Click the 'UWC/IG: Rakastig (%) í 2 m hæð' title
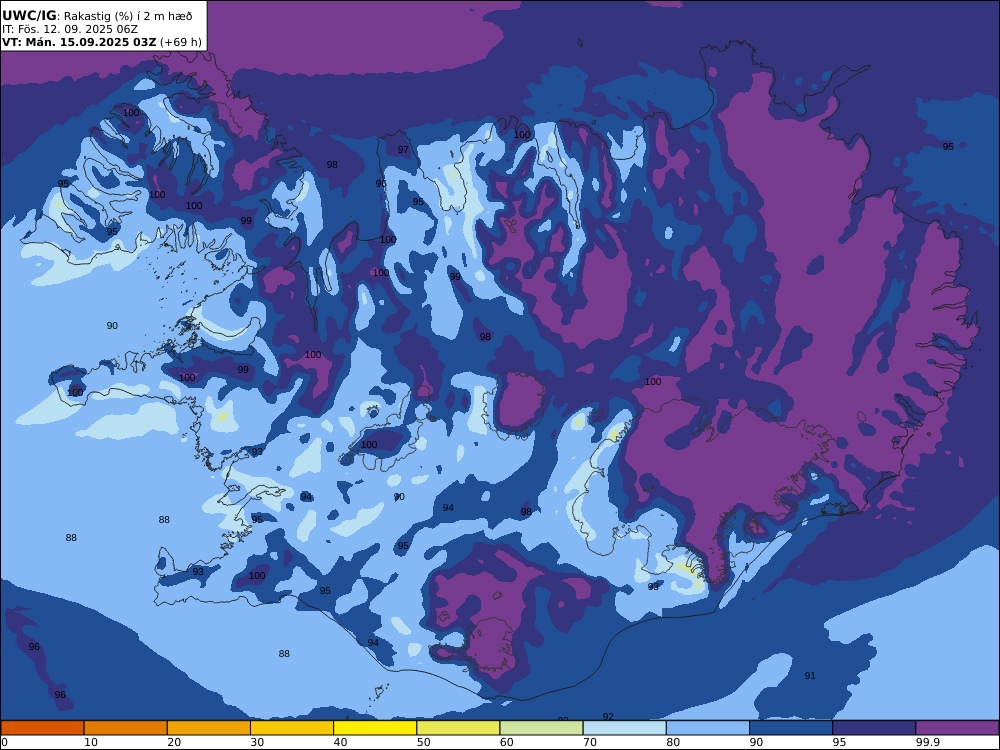Image resolution: width=1000 pixels, height=750 pixels. pyautogui.click(x=97, y=16)
